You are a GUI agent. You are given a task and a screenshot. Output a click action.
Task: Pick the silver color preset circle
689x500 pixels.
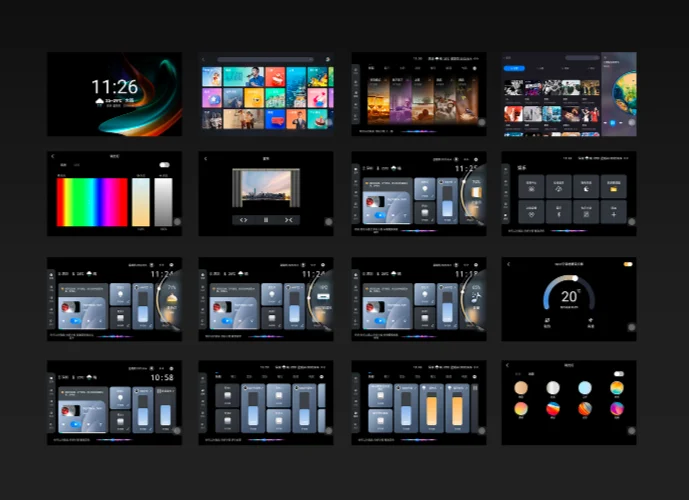553,388
